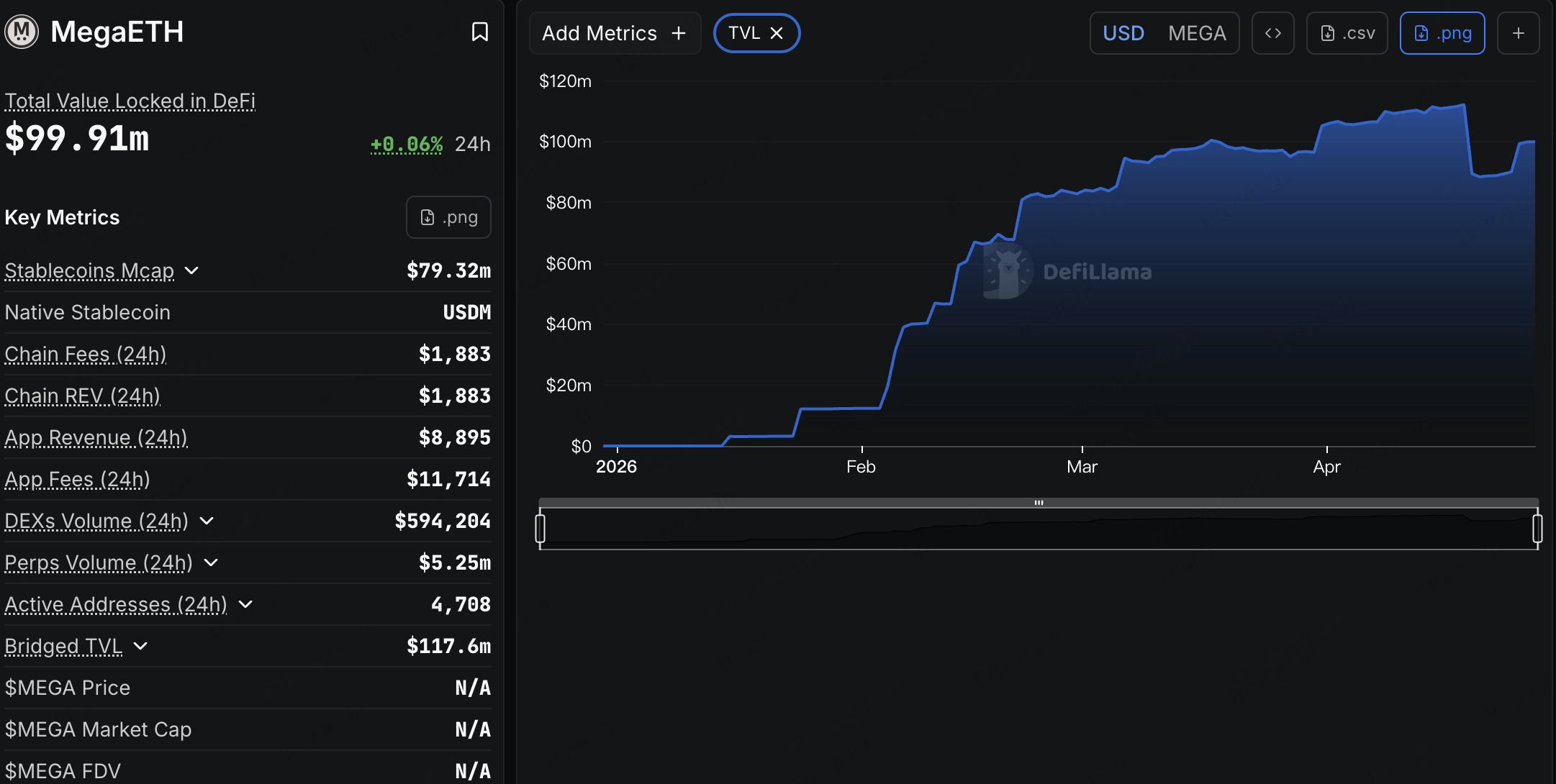The height and width of the screenshot is (784, 1556).
Task: Click the plus button beside .png
Action: click(x=1518, y=33)
